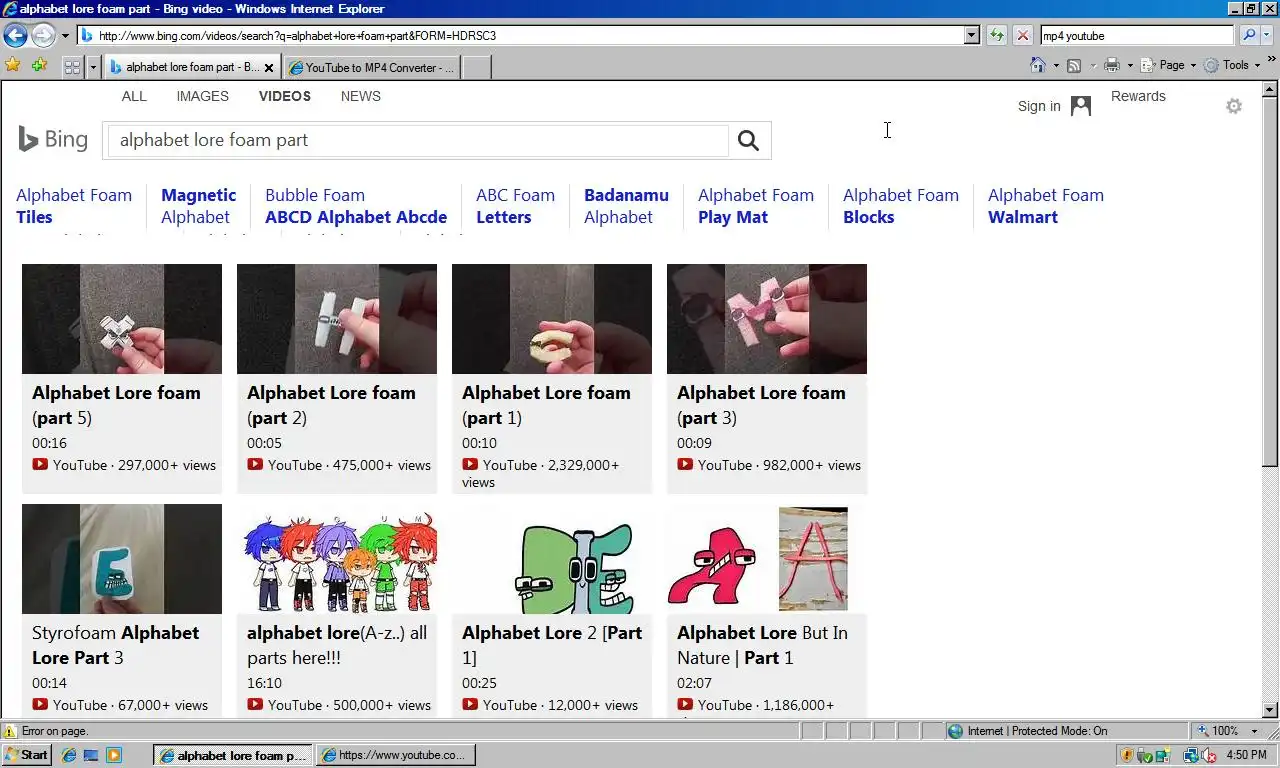Switch to youtube.com taskbar window
This screenshot has width=1280, height=768.
395,755
